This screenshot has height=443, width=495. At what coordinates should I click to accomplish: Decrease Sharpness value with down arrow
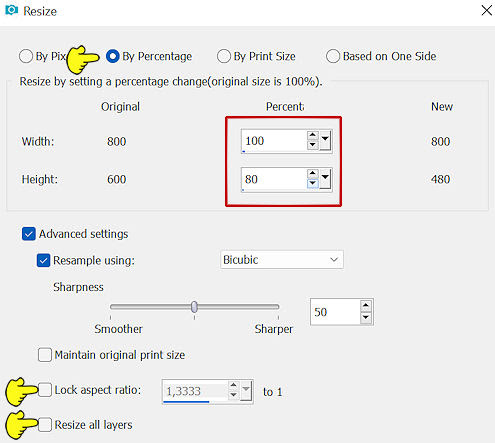click(366, 317)
